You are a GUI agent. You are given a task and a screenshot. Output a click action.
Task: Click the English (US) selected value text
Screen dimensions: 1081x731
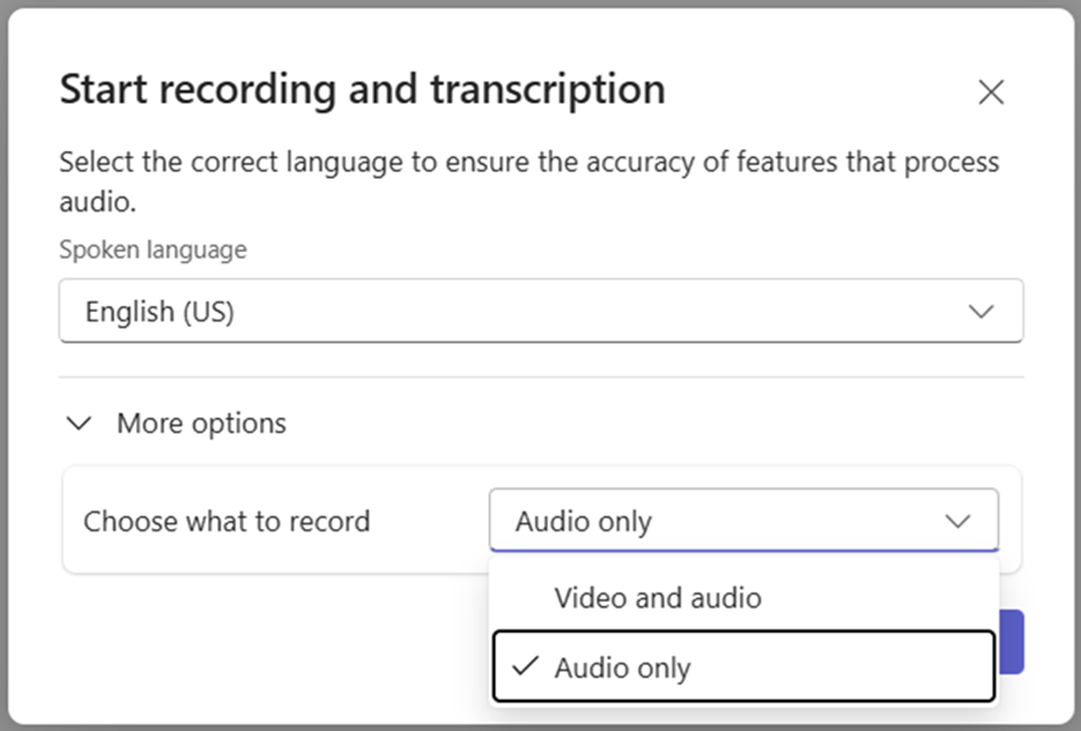(x=159, y=312)
